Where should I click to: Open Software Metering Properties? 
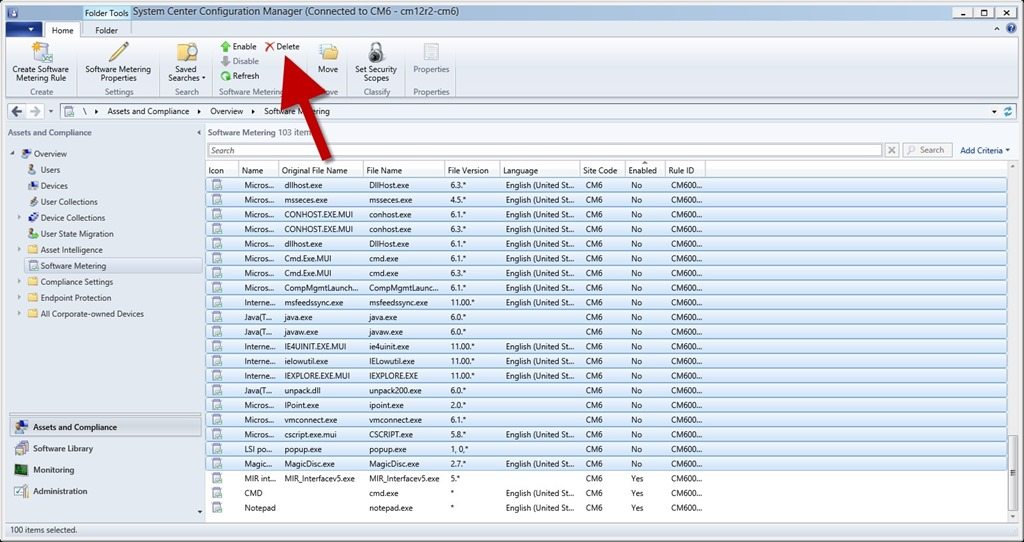(118, 62)
